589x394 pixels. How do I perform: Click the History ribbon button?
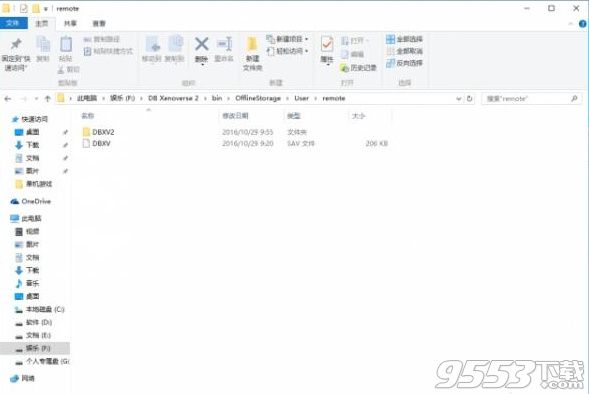pos(358,68)
